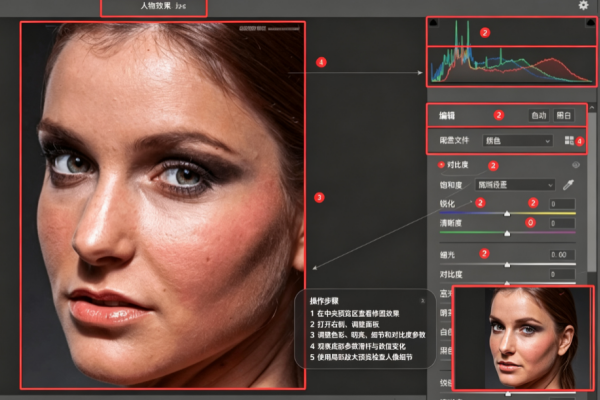Click the 0.00 value field beside 细光
600x400 pixels.
[x=562, y=255]
